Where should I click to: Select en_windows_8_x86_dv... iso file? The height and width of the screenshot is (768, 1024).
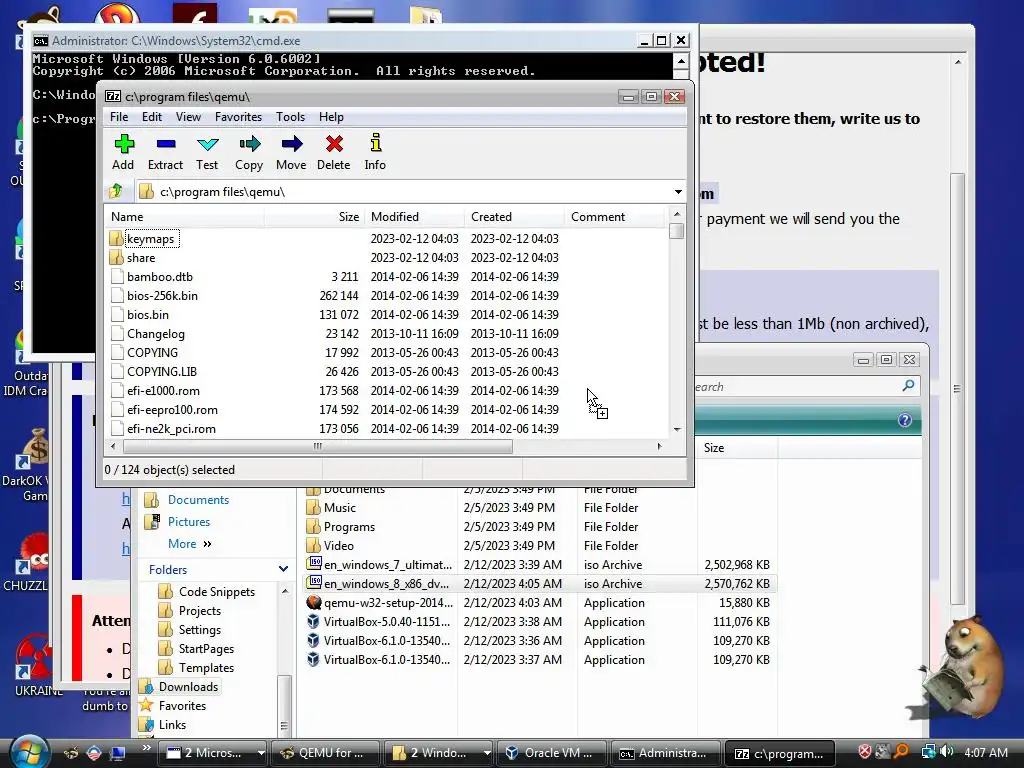386,583
